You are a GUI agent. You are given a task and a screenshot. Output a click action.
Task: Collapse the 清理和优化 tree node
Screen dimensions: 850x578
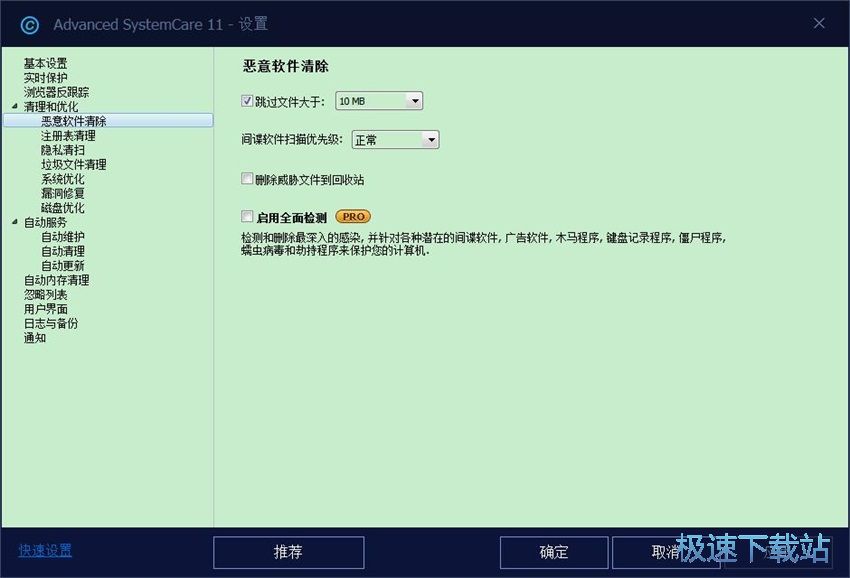[15, 106]
